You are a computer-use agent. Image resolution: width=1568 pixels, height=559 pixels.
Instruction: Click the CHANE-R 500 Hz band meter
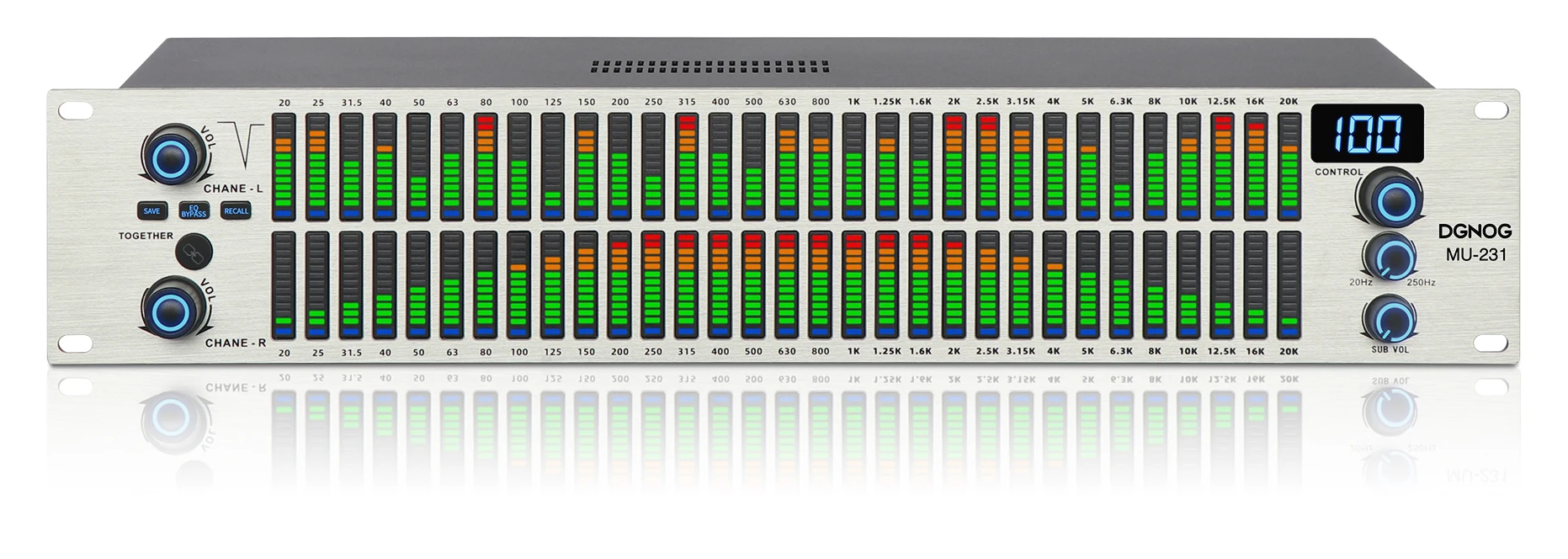[x=753, y=285]
